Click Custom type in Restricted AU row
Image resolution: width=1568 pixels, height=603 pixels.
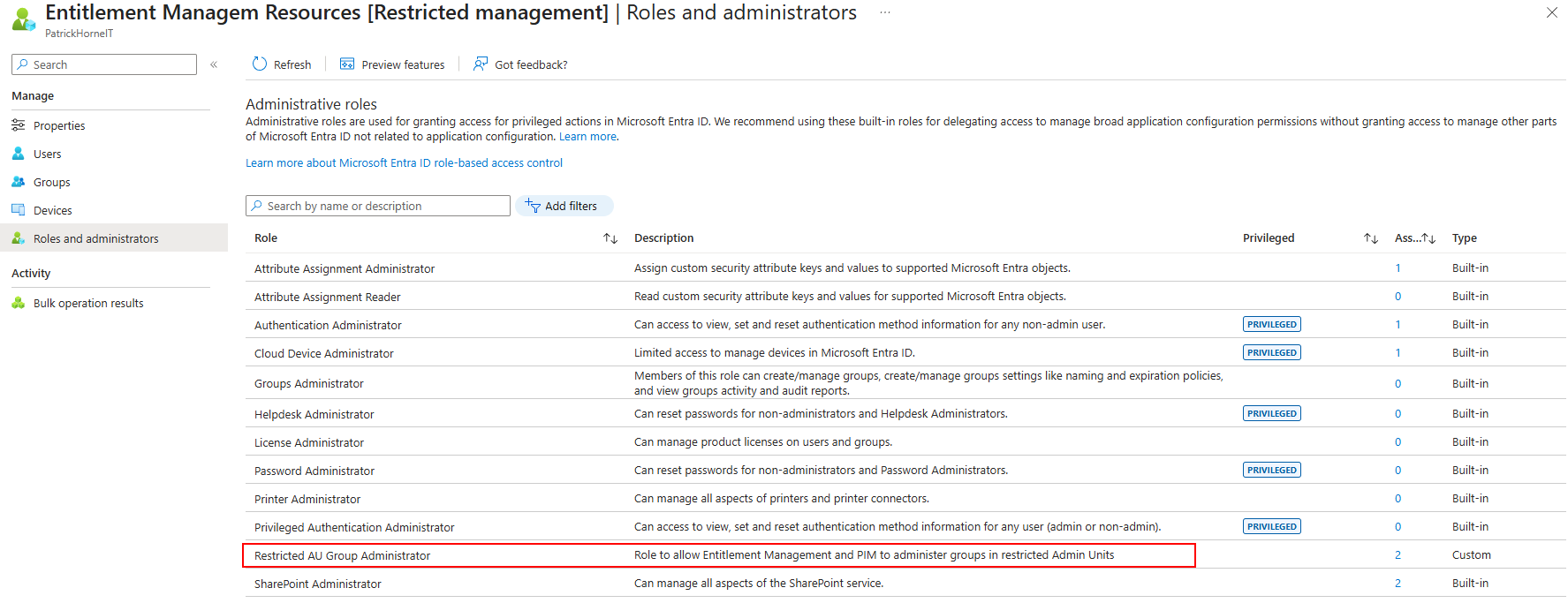1472,555
